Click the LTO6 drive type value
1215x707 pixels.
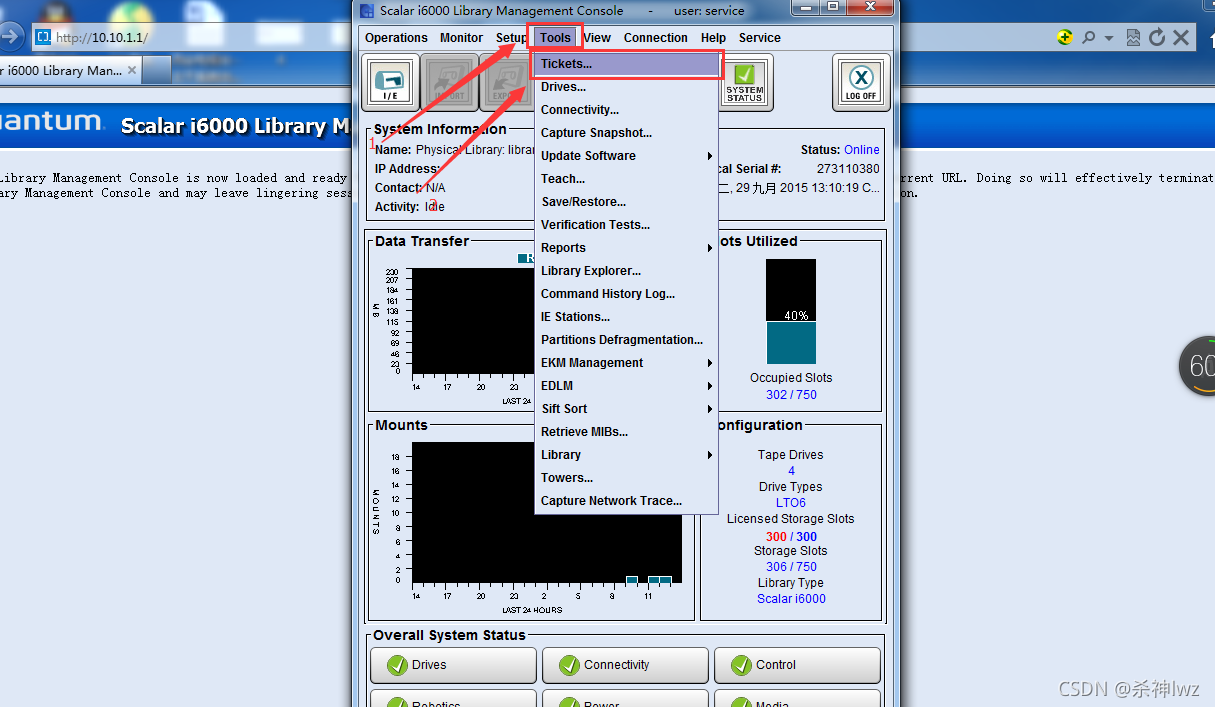click(x=791, y=503)
